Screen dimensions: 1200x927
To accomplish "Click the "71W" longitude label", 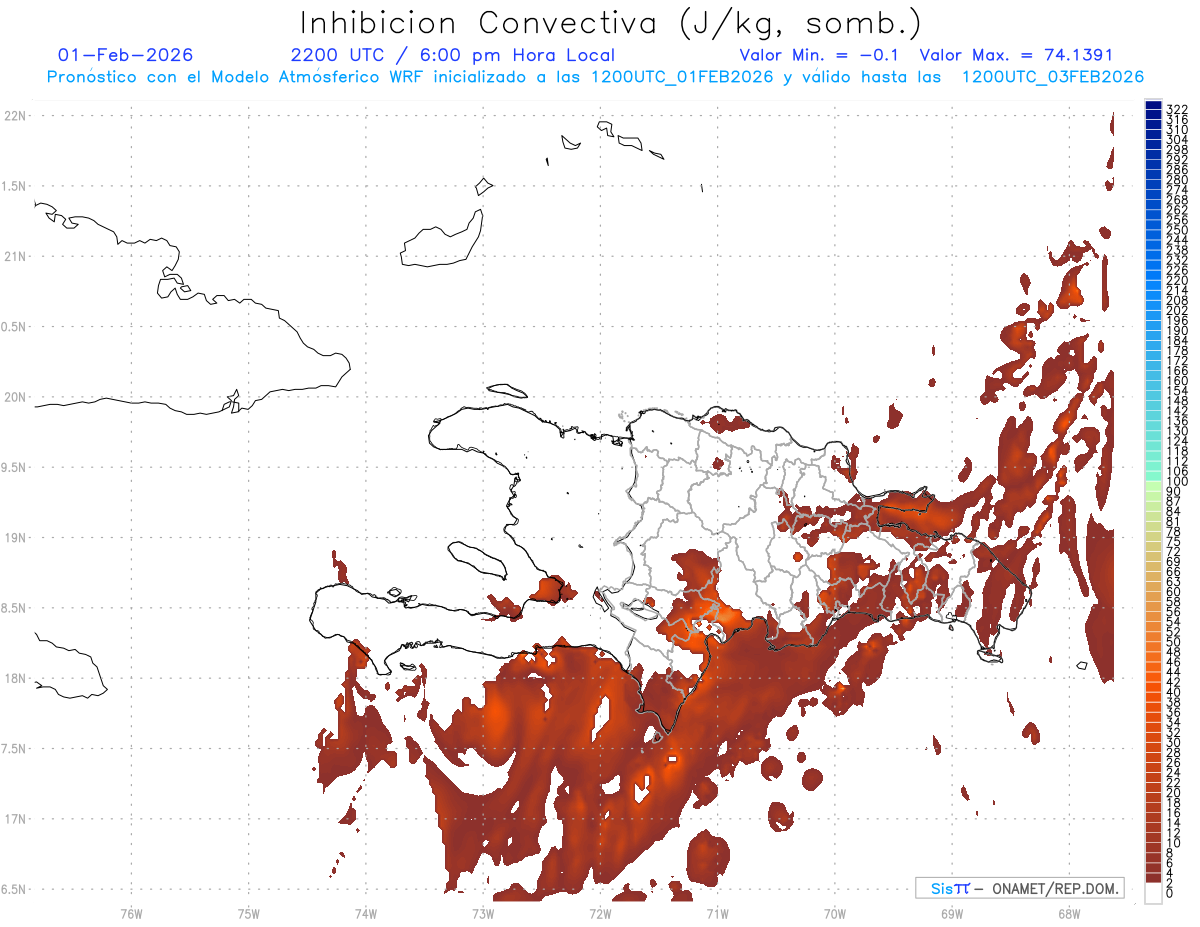I will point(717,913).
